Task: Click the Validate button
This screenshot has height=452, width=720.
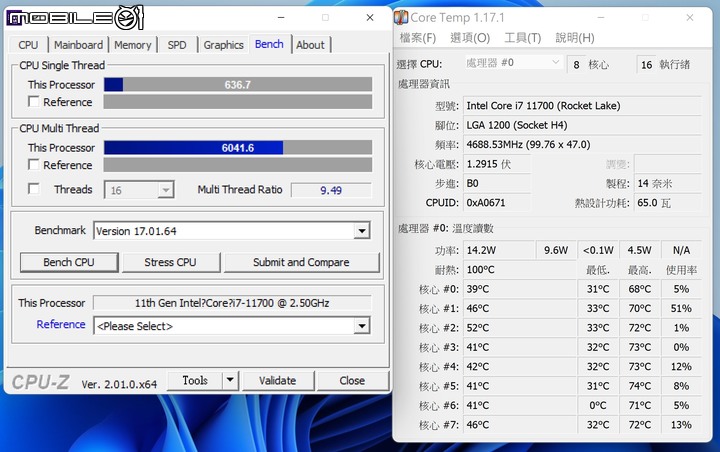Action: [277, 381]
